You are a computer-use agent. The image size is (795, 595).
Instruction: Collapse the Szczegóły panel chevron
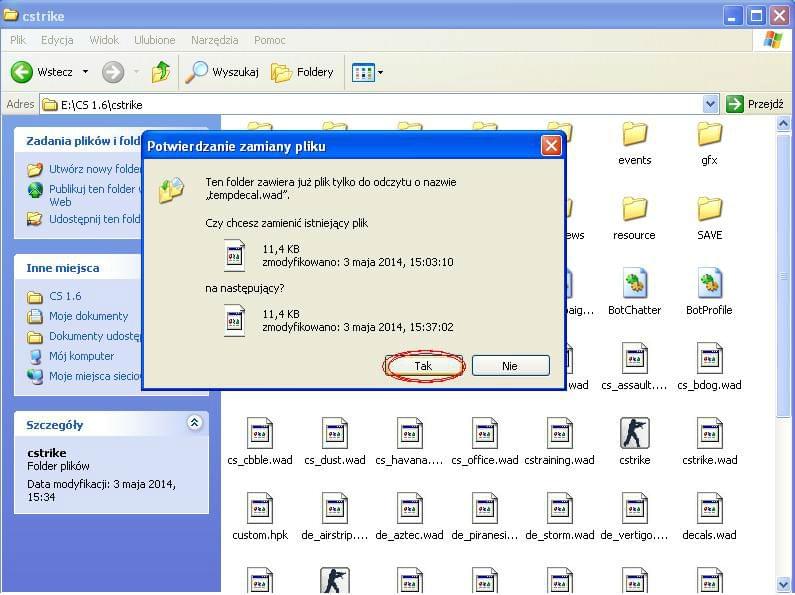194,422
